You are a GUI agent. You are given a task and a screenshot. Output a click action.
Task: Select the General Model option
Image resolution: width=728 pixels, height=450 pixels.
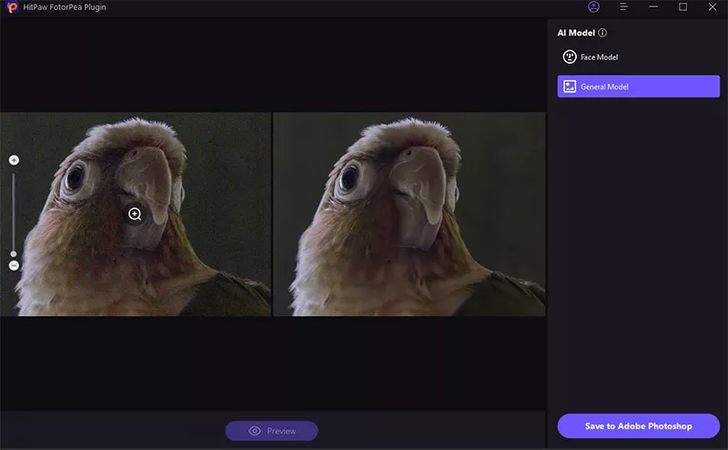tap(638, 86)
